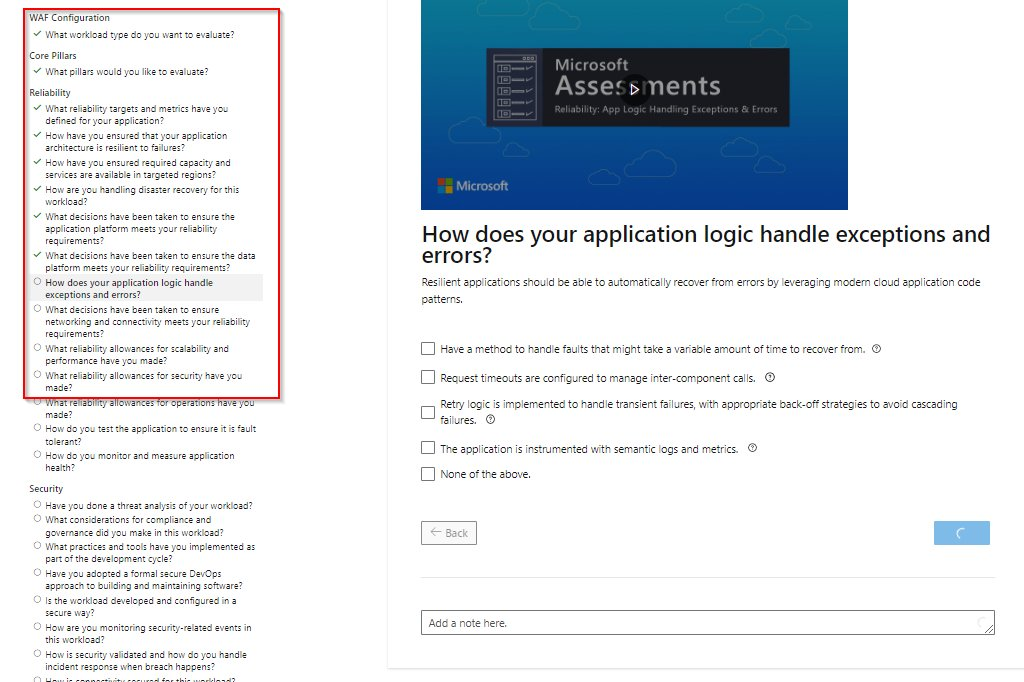This screenshot has height=682, width=1024.
Task: Open 'compliance and governance' question
Action: point(134,526)
